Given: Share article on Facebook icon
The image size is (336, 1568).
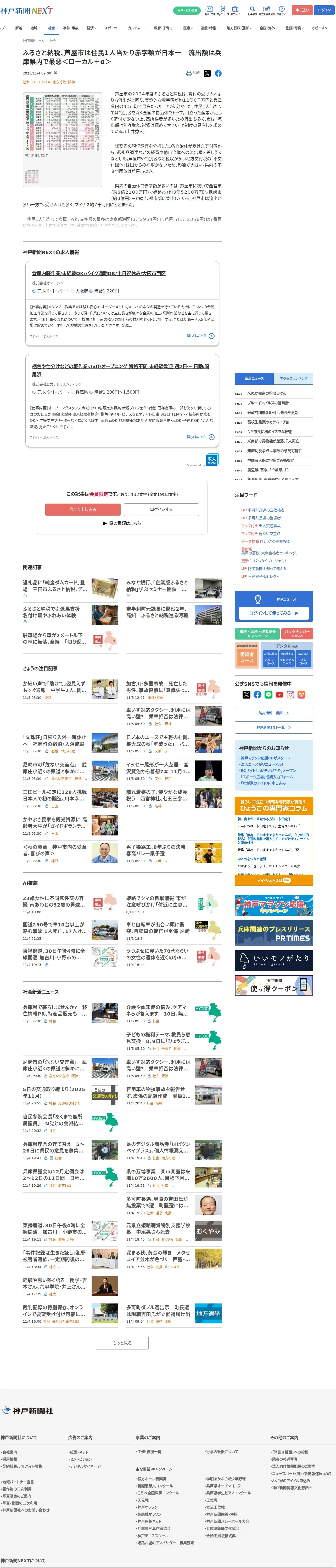Looking at the screenshot, I should coord(218,73).
